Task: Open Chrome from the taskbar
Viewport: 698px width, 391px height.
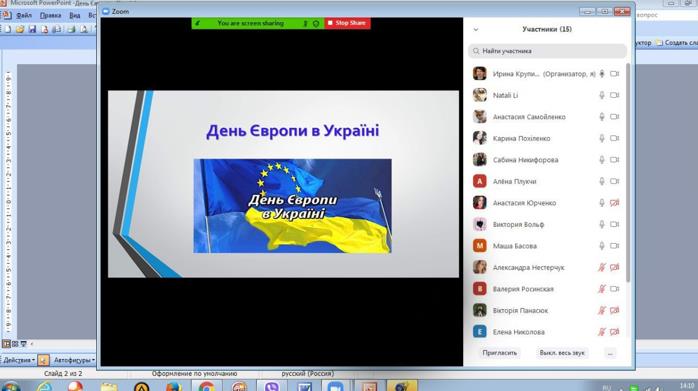Action: (206, 386)
